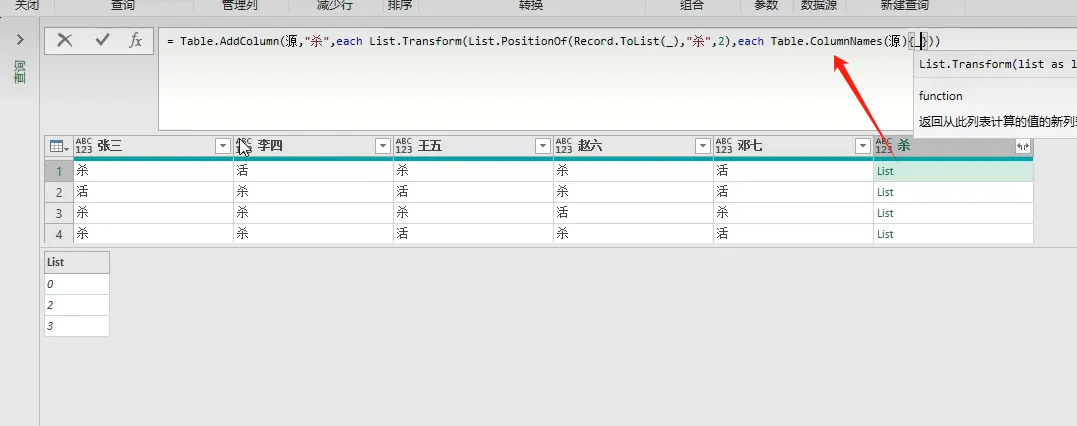Change data type icon of column 王五
Screen dimensions: 1077x426
click(x=404, y=146)
